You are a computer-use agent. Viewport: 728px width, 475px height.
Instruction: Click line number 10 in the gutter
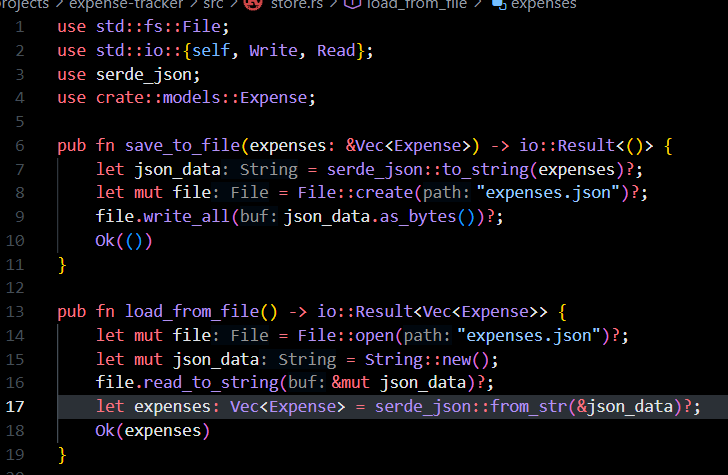[x=15, y=241]
